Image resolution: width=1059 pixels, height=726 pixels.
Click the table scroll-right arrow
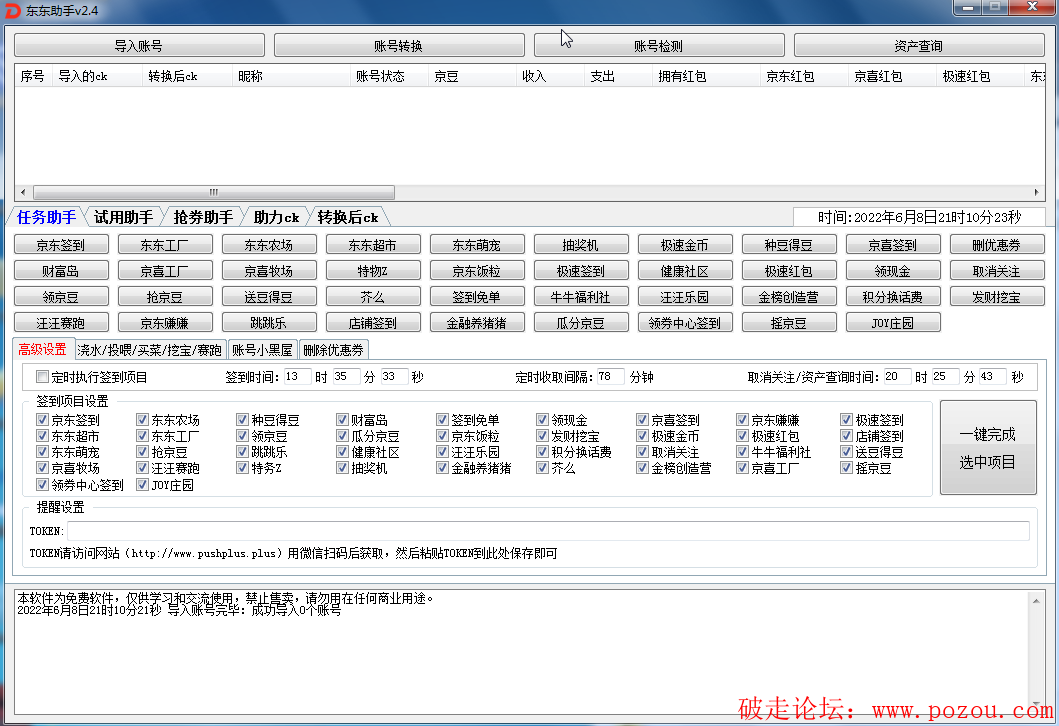1037,192
